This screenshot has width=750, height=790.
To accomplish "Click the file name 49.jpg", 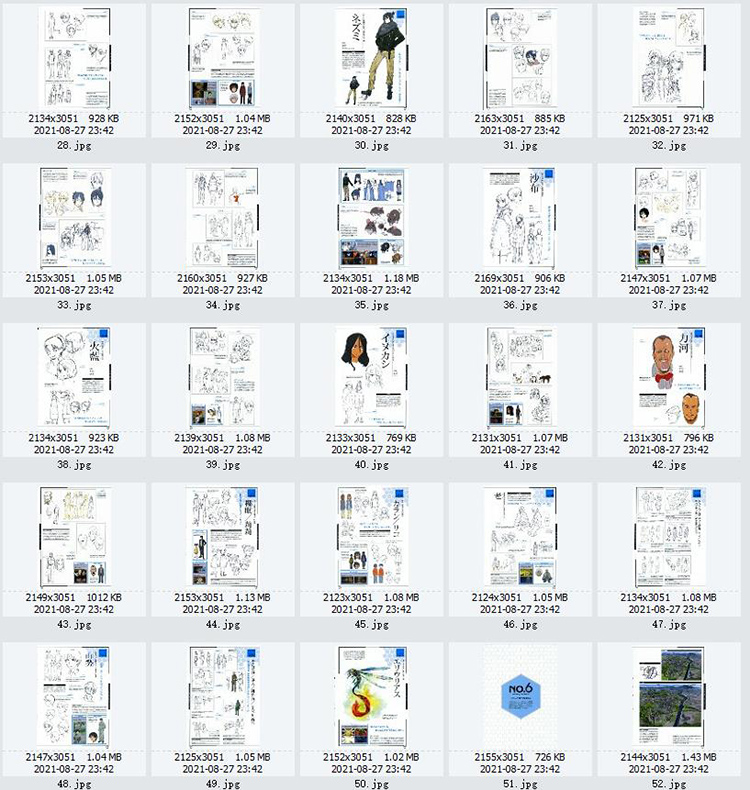I will 223,784.
